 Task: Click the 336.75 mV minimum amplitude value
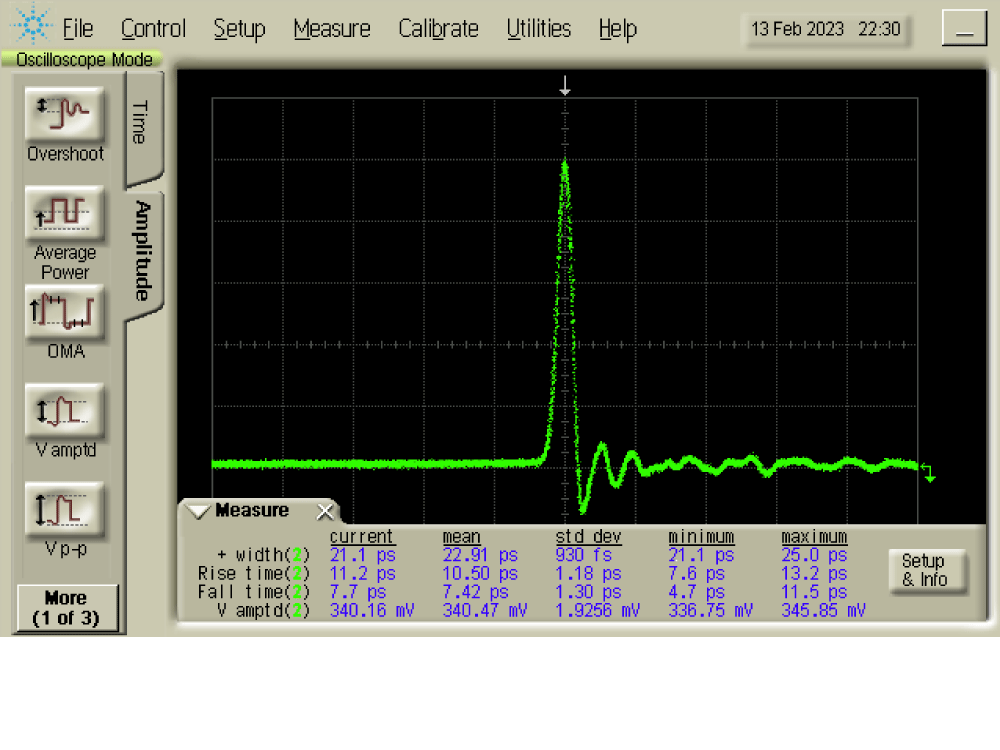710,610
